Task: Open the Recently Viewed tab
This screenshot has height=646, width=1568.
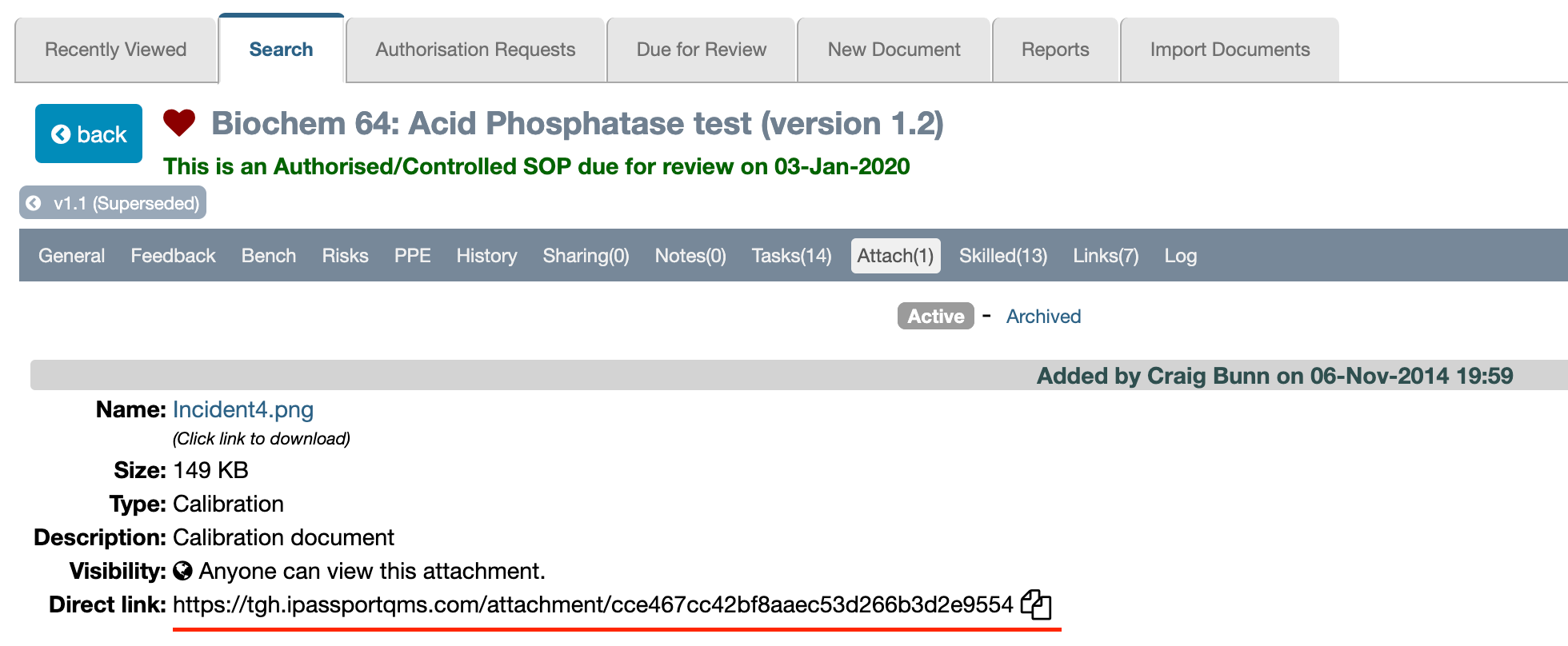Action: click(x=116, y=50)
